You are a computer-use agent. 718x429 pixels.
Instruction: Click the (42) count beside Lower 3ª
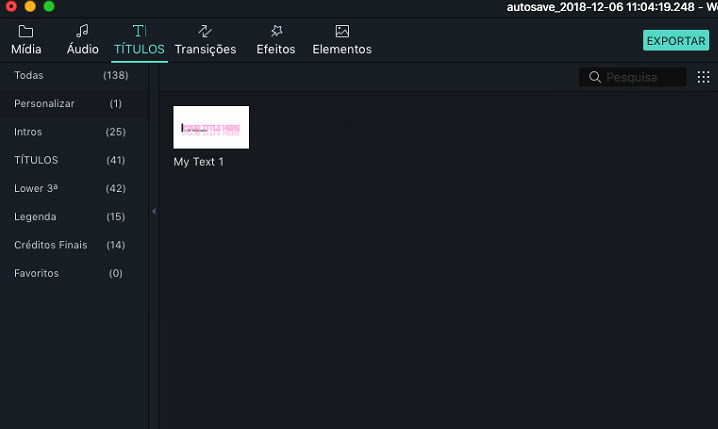click(115, 188)
